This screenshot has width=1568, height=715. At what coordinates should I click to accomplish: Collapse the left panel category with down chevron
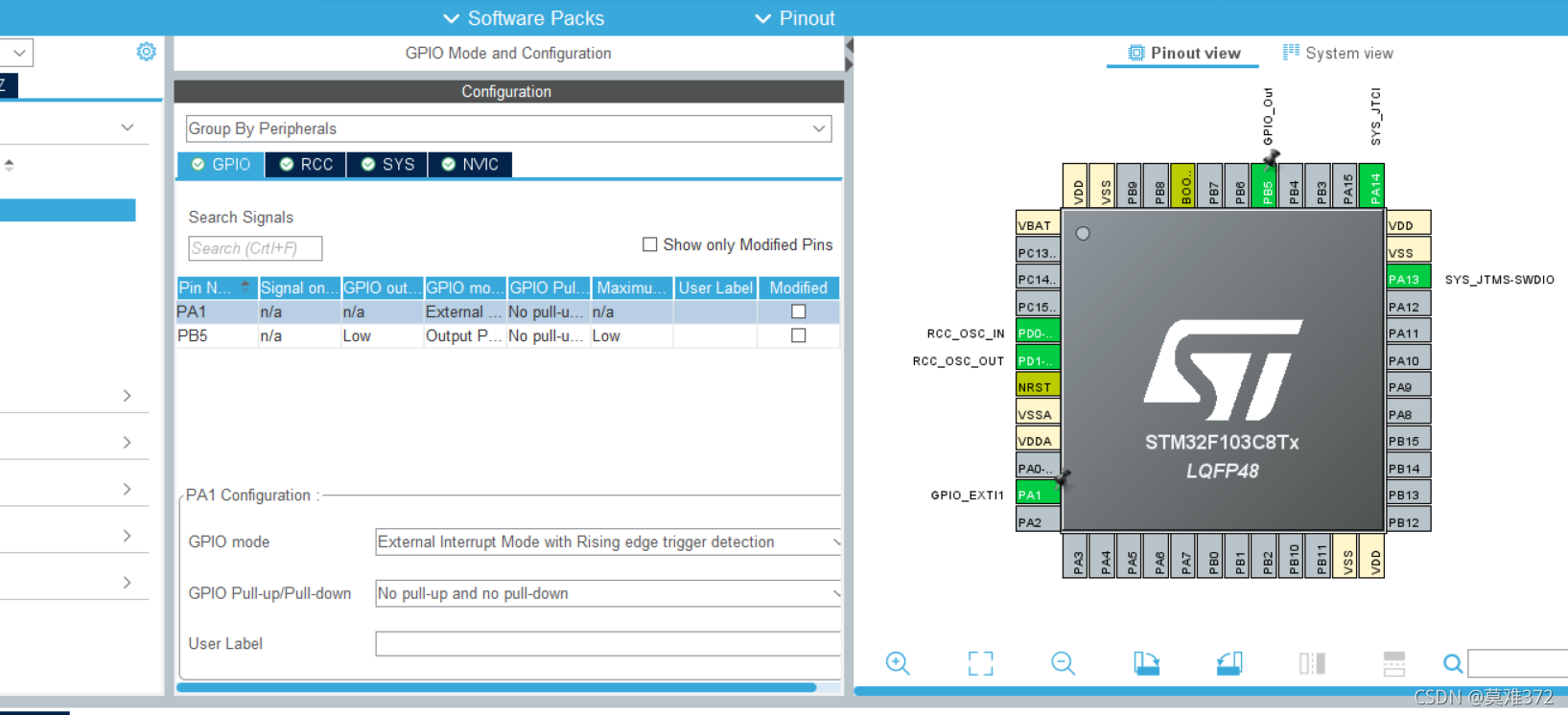coord(128,127)
